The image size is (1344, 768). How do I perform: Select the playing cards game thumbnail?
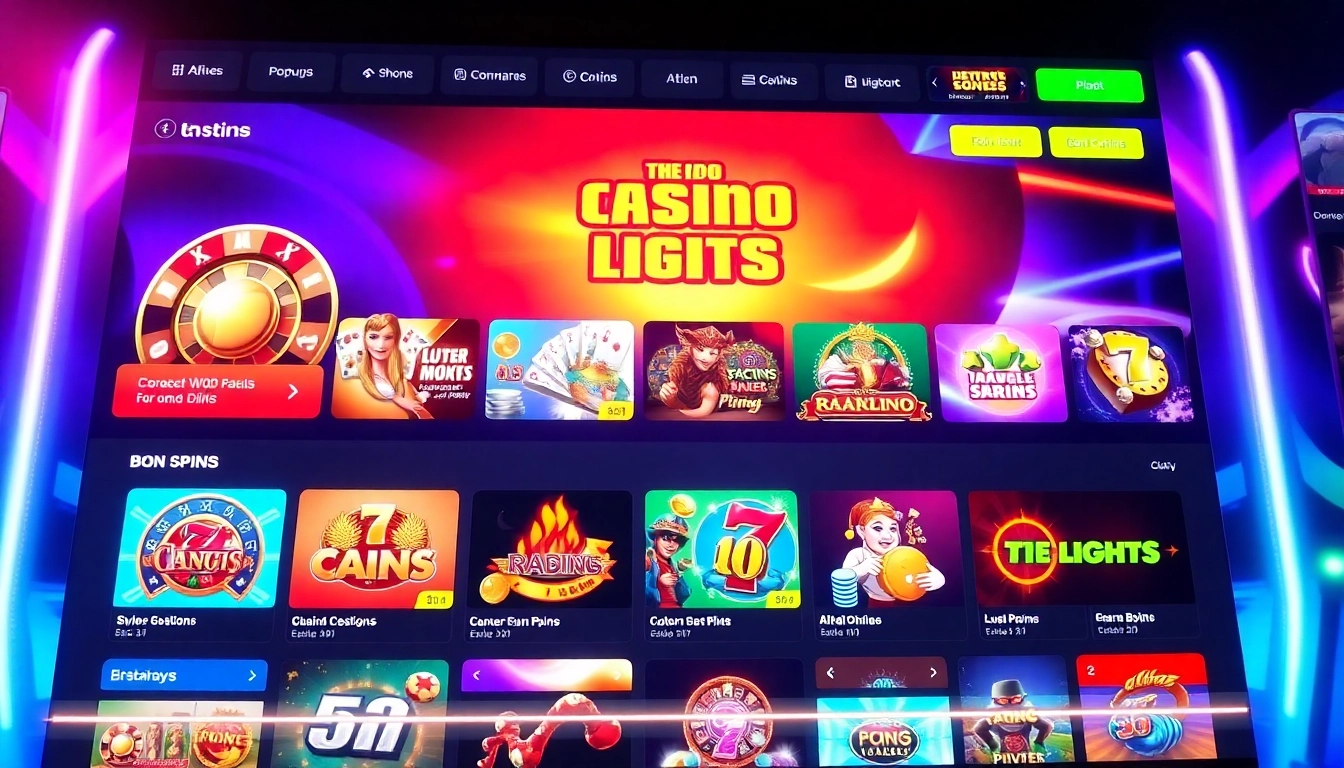[560, 370]
